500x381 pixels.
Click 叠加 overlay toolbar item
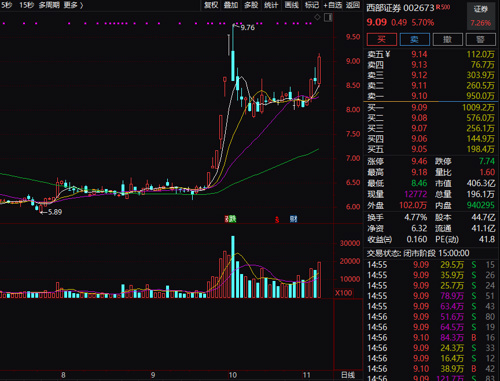tap(231, 5)
